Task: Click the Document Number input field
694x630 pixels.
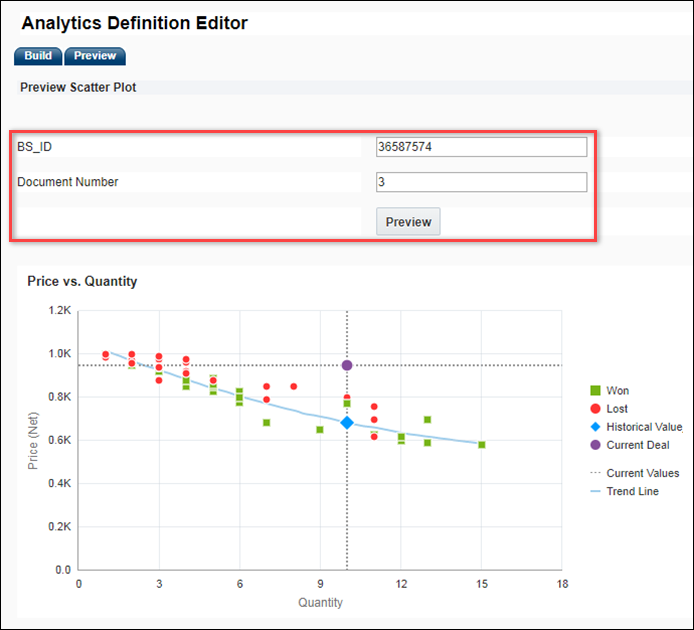Action: pyautogui.click(x=481, y=182)
